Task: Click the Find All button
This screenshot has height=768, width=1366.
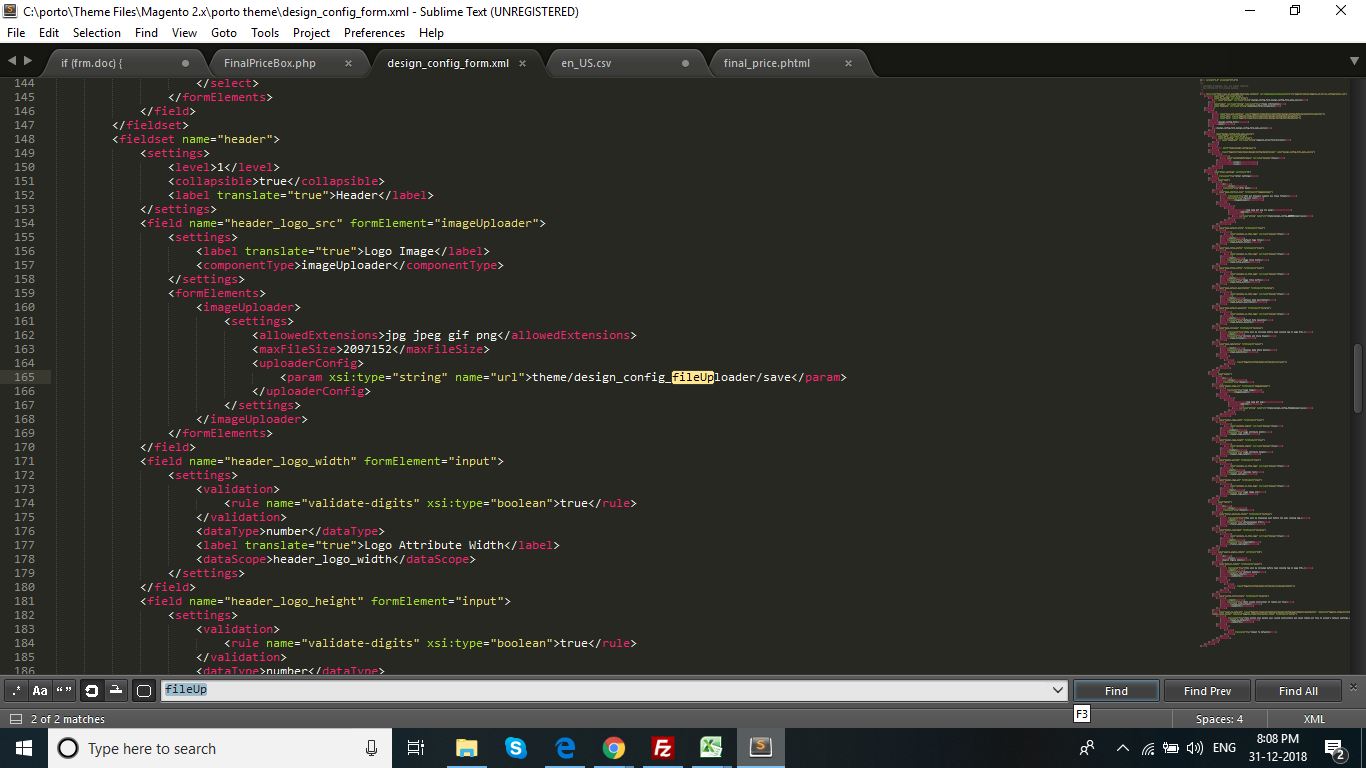Action: (1298, 690)
